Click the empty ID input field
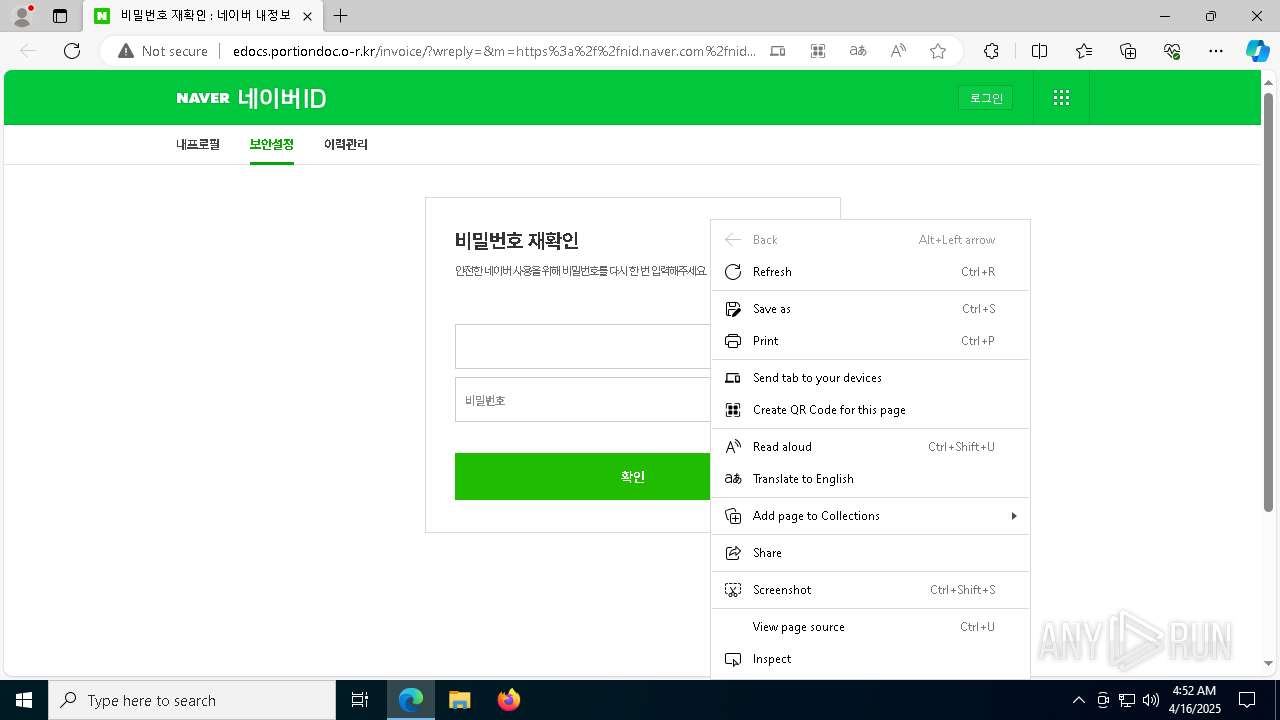 pyautogui.click(x=583, y=346)
